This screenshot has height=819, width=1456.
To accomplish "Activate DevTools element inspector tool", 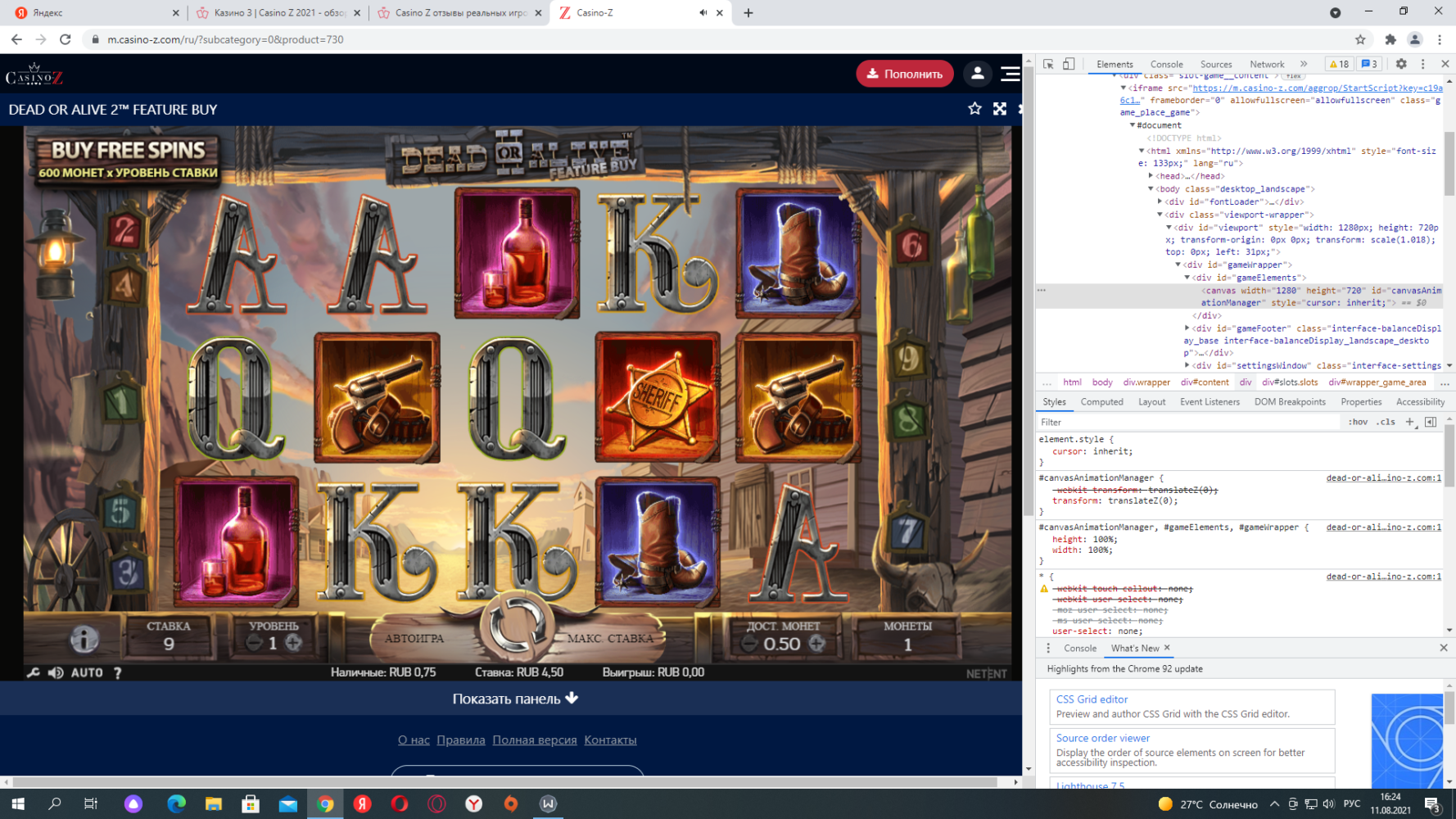I will 1048,64.
